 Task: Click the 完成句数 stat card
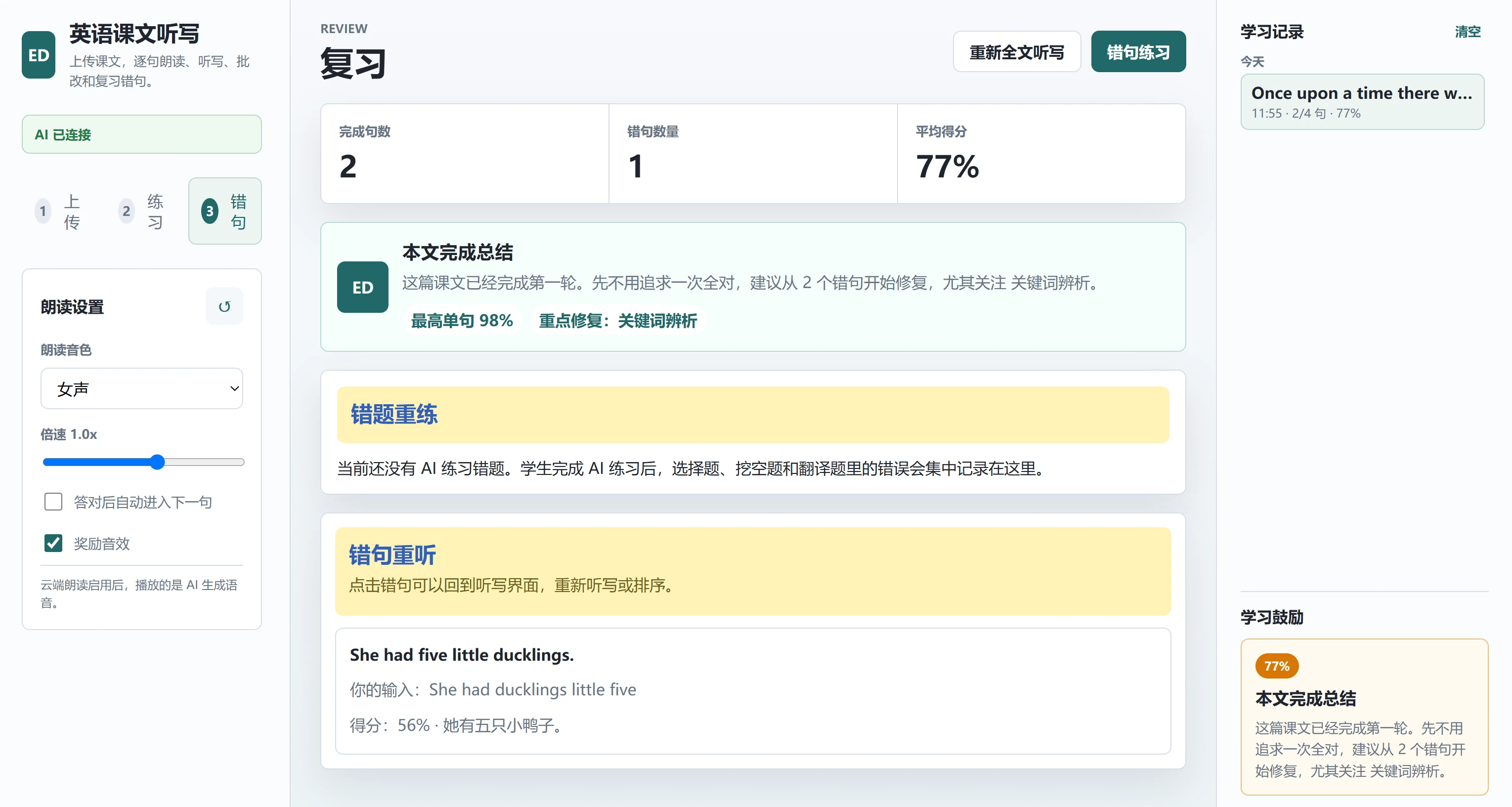point(465,154)
